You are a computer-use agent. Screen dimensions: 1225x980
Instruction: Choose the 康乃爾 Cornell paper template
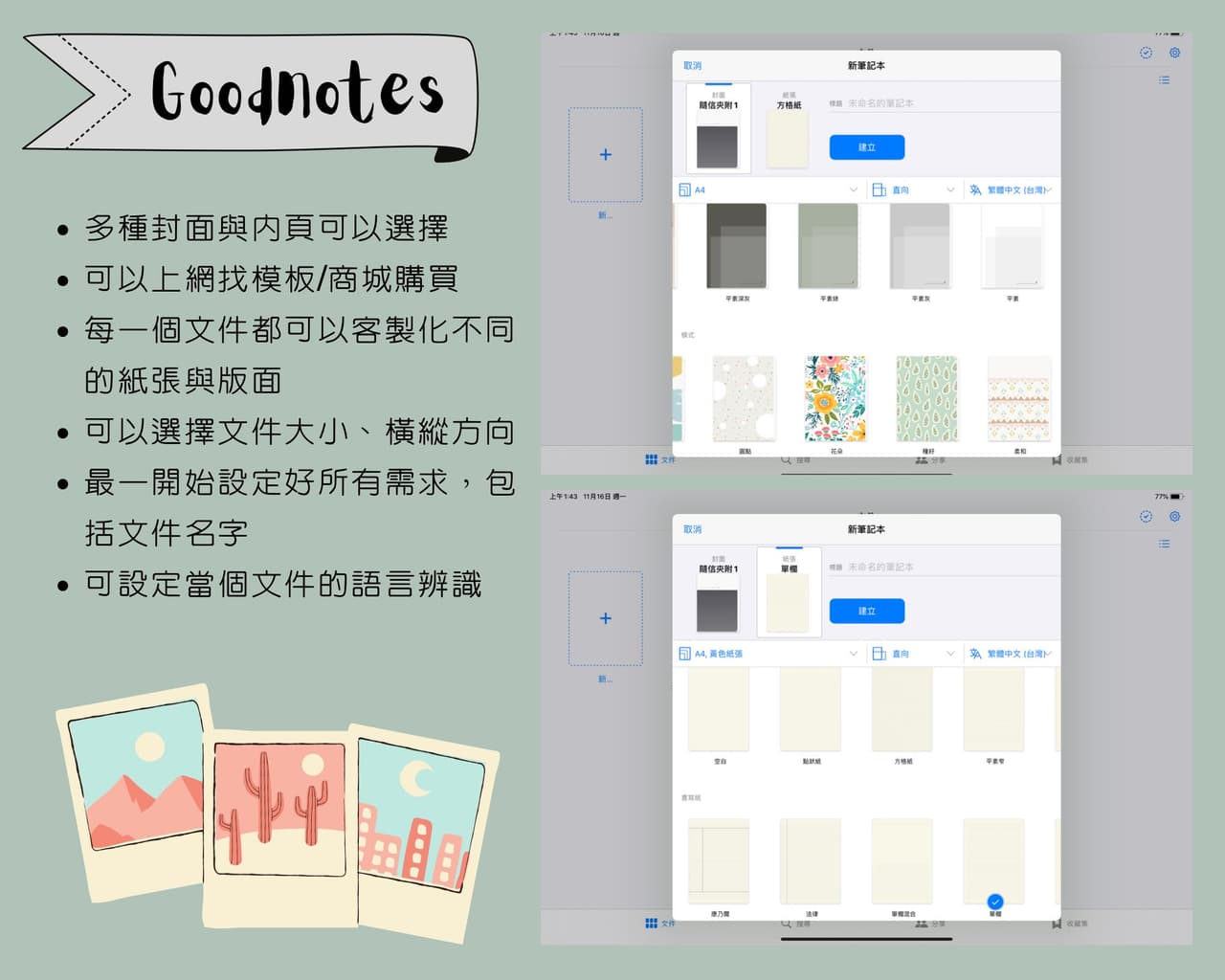(x=719, y=861)
